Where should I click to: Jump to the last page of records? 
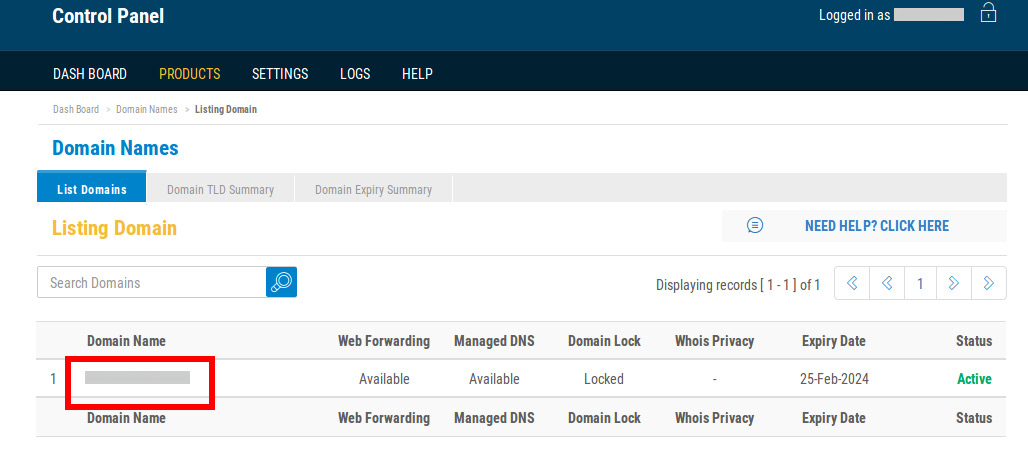(x=989, y=283)
